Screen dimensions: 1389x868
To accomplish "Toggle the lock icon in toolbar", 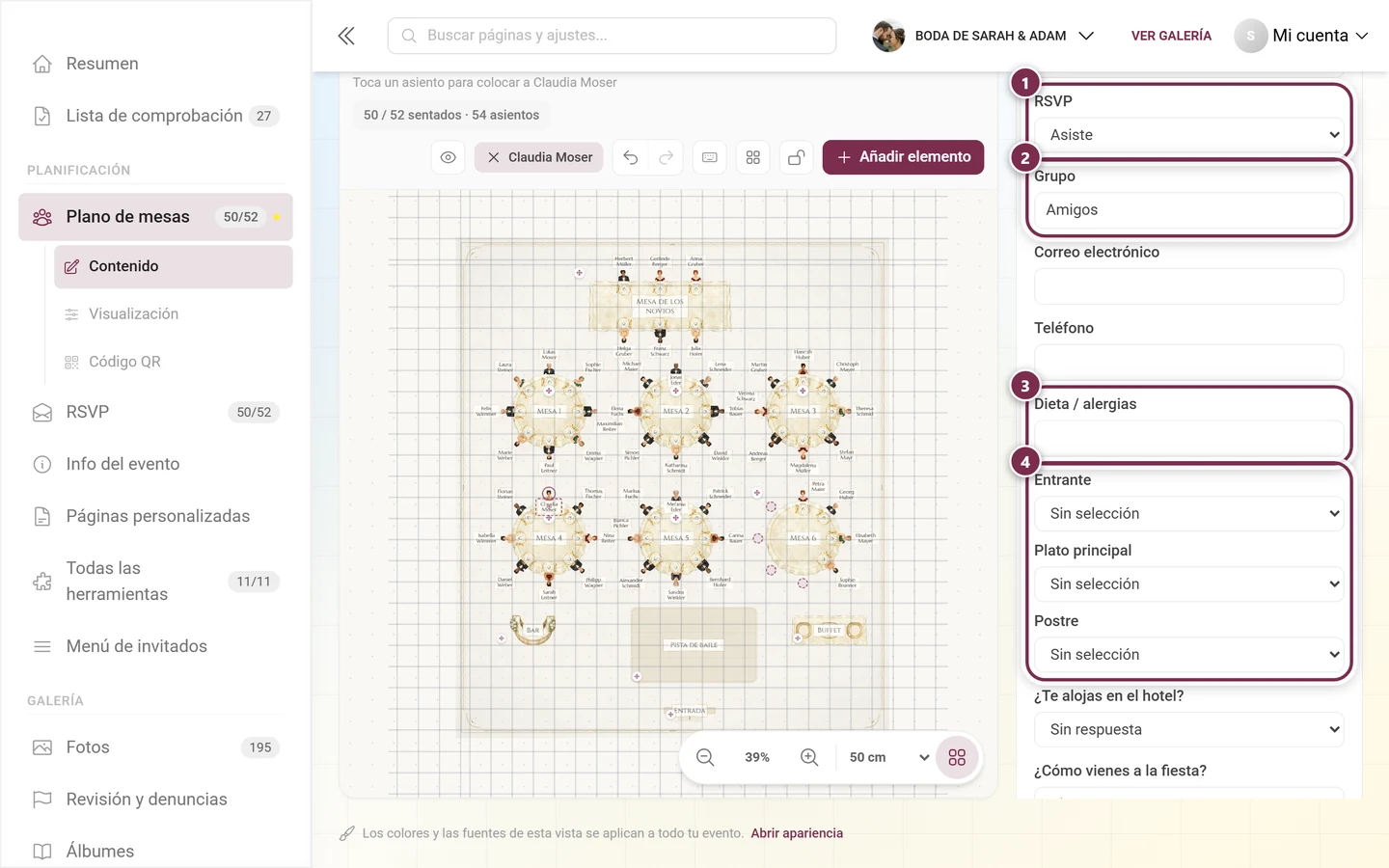I will coord(797,157).
